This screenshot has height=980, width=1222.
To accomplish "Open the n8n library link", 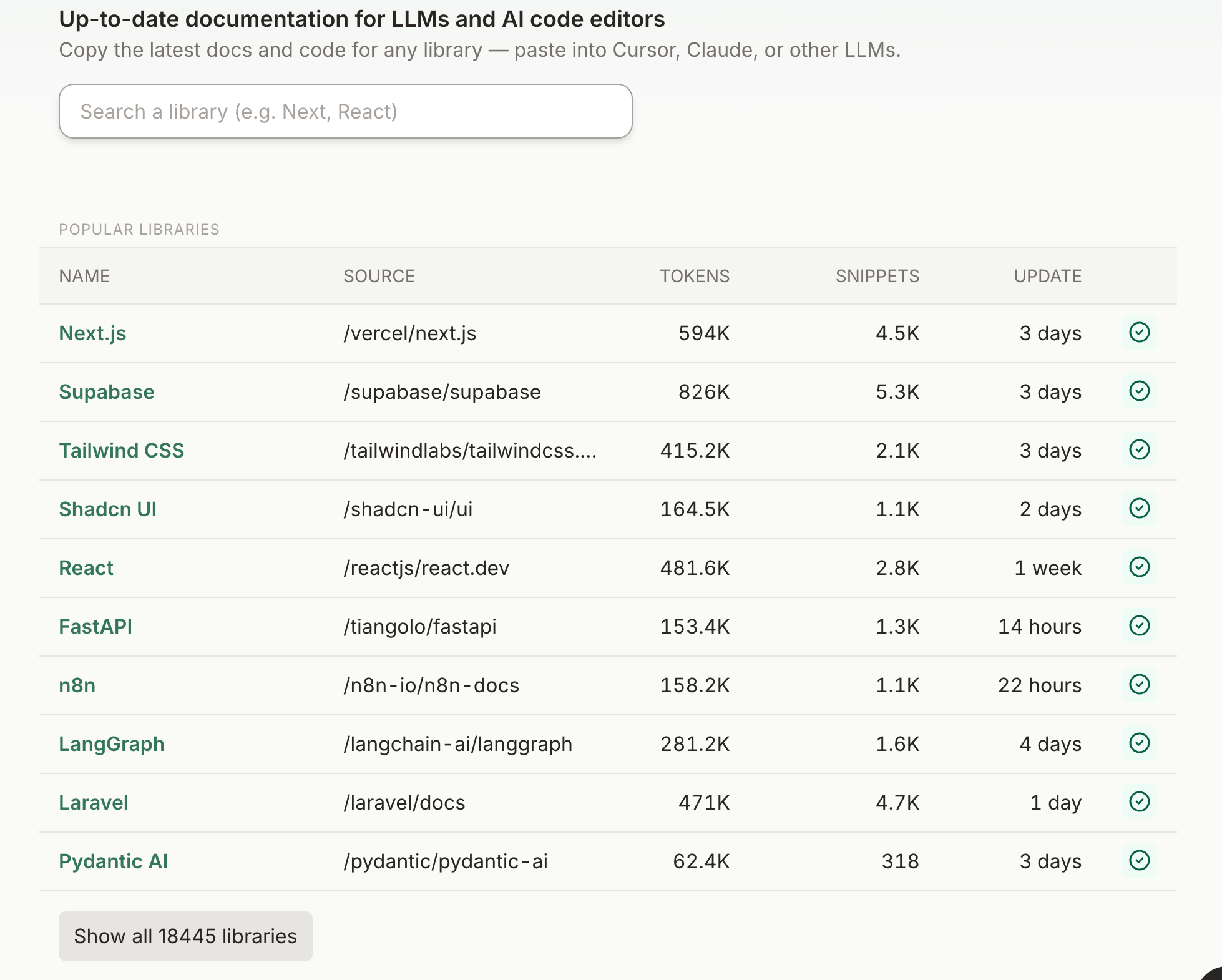I will [x=77, y=685].
